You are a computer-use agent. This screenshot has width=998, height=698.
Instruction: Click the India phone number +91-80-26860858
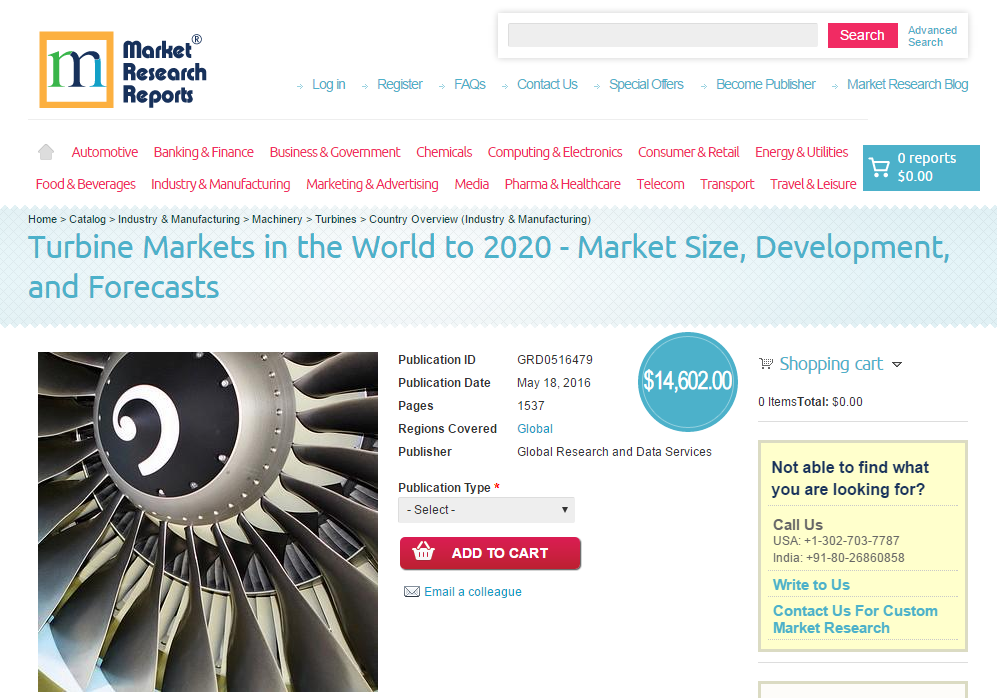click(x=855, y=558)
